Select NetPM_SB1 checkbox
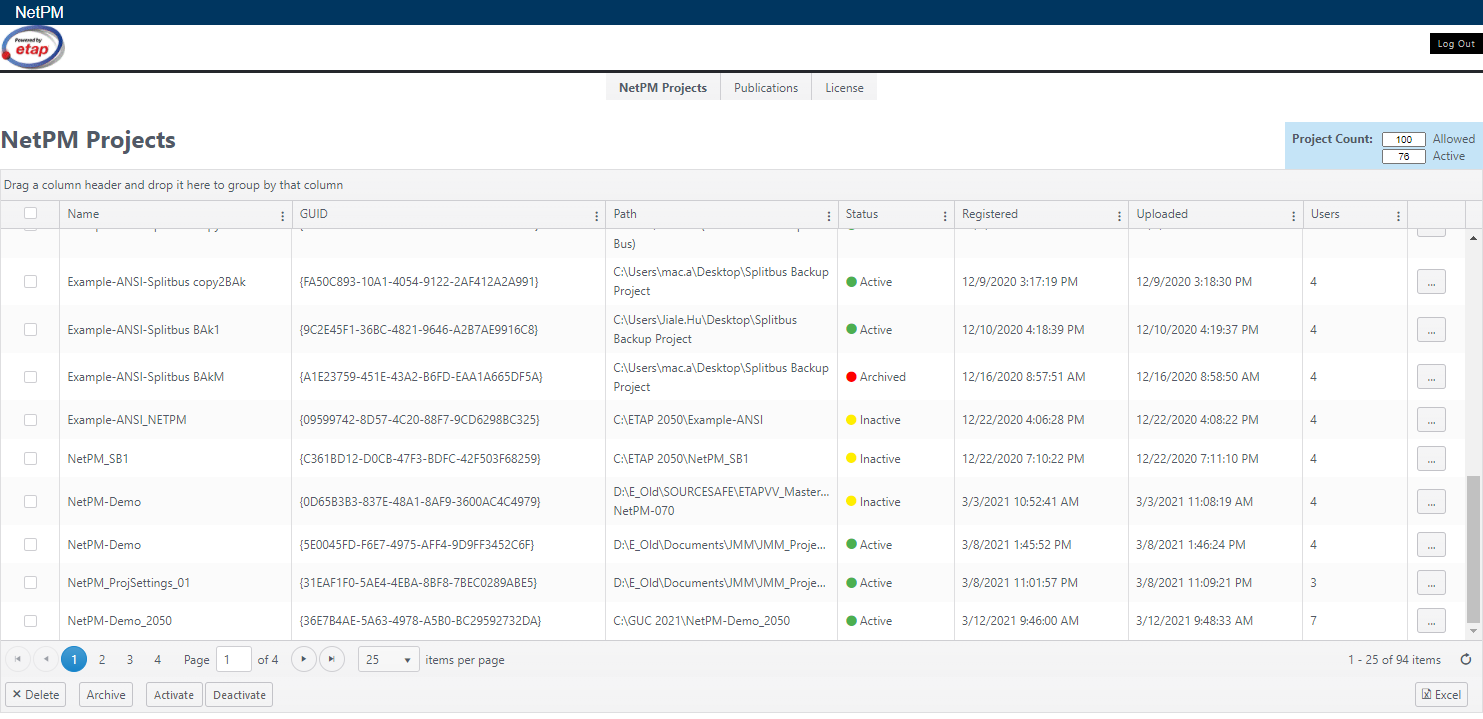1483x719 pixels. click(x=31, y=458)
